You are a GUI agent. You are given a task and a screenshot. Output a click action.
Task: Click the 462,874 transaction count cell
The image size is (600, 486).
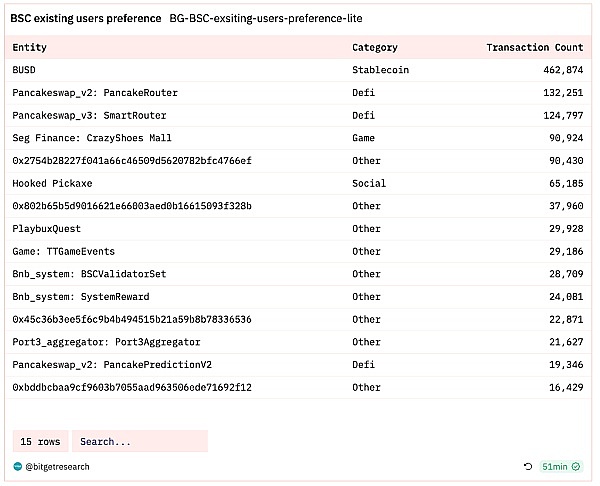pyautogui.click(x=561, y=70)
